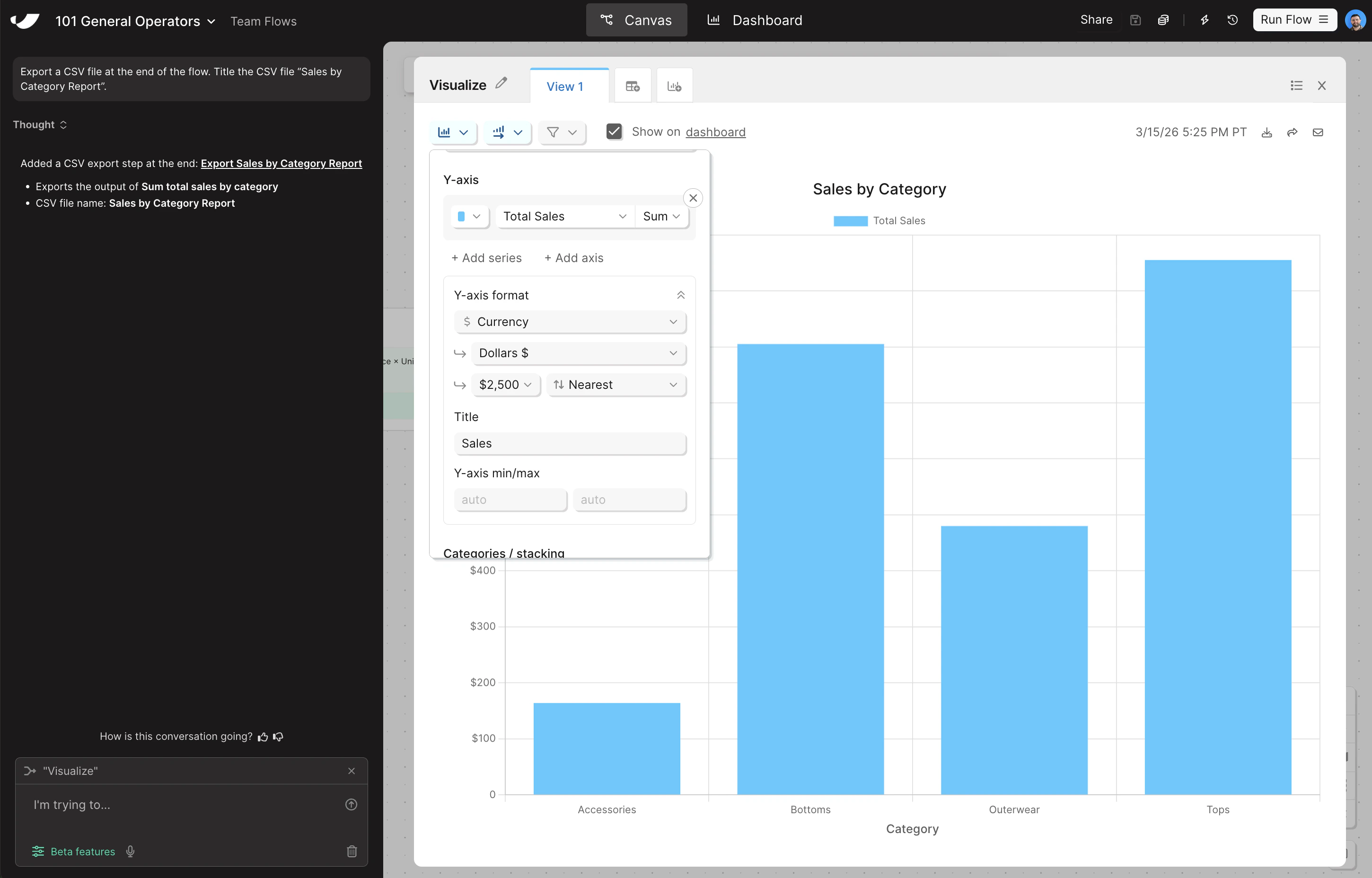Toggle the Total Sales legend entry

(879, 220)
